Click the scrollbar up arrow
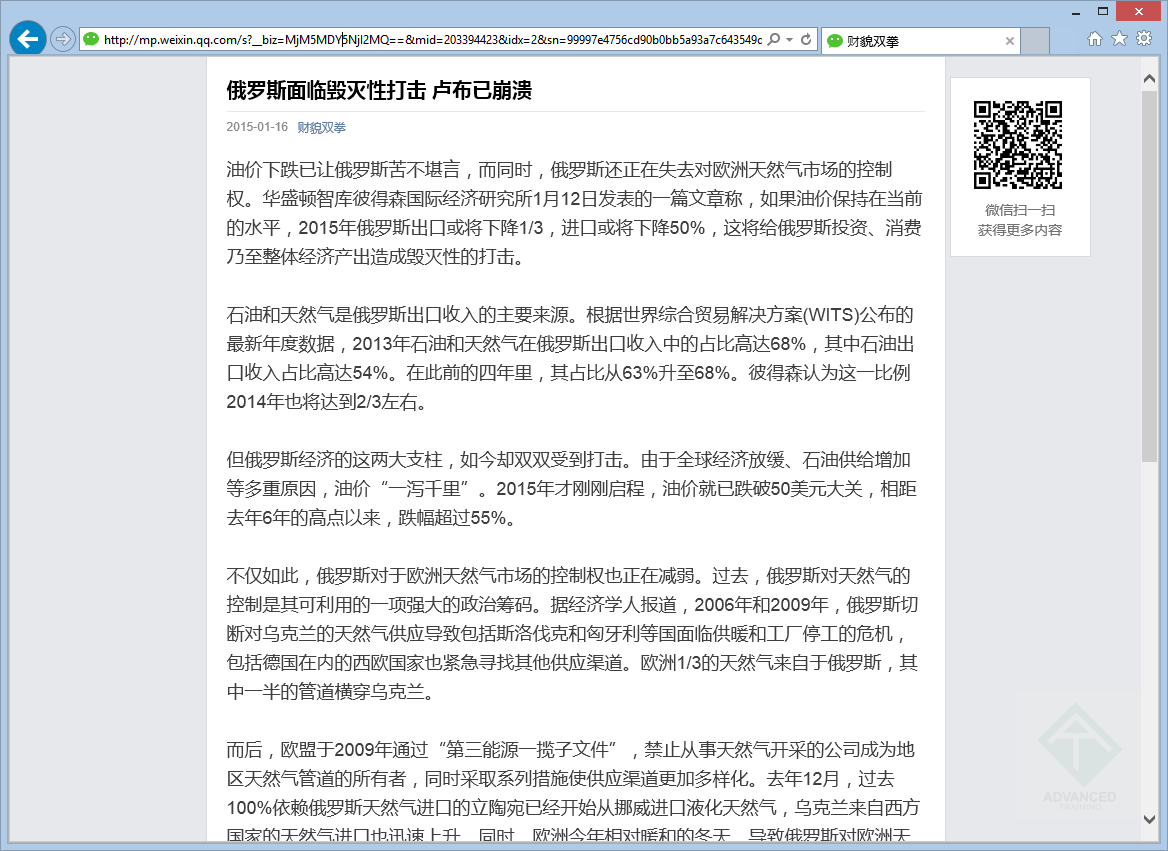Image resolution: width=1168 pixels, height=851 pixels. click(x=1150, y=78)
